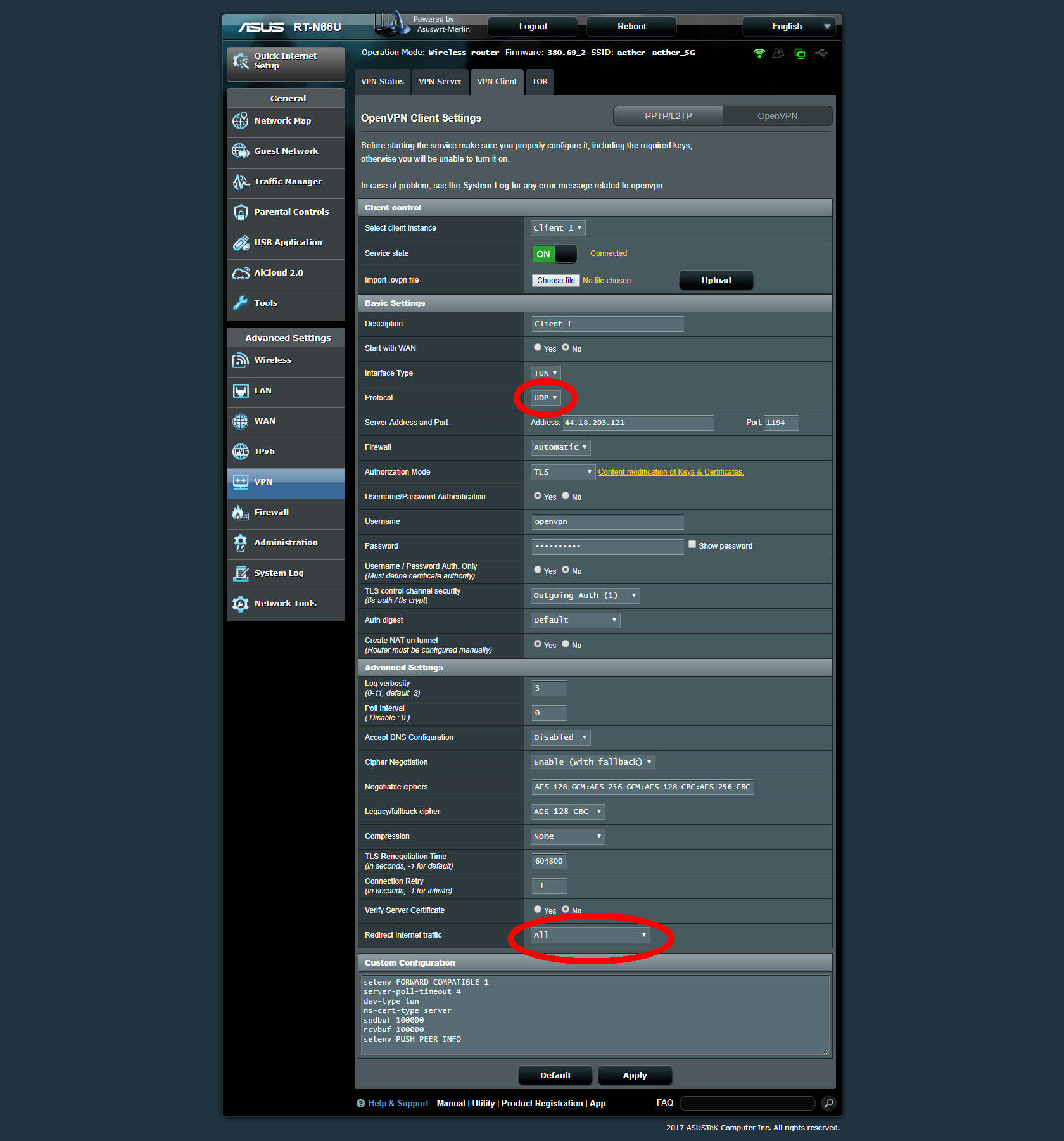
Task: Click the Server Address input field
Action: click(x=637, y=423)
